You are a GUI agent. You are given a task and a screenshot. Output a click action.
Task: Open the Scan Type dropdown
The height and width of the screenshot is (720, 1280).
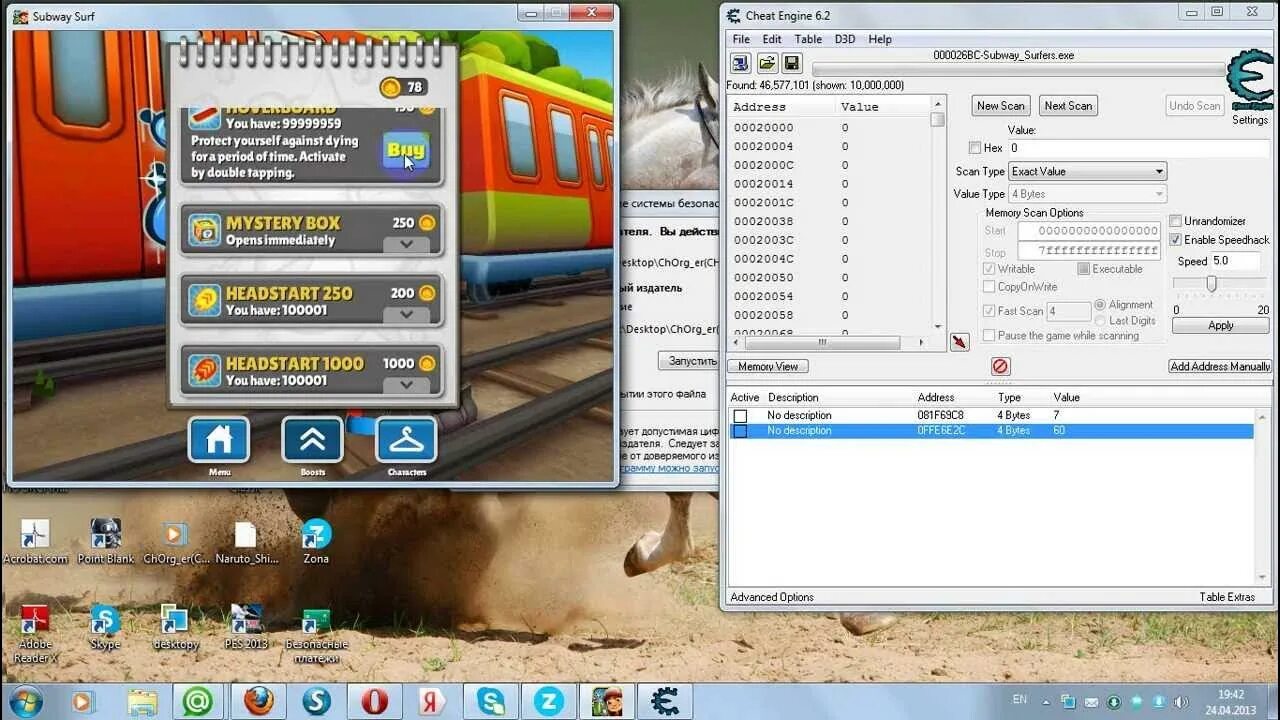[x=1087, y=171]
